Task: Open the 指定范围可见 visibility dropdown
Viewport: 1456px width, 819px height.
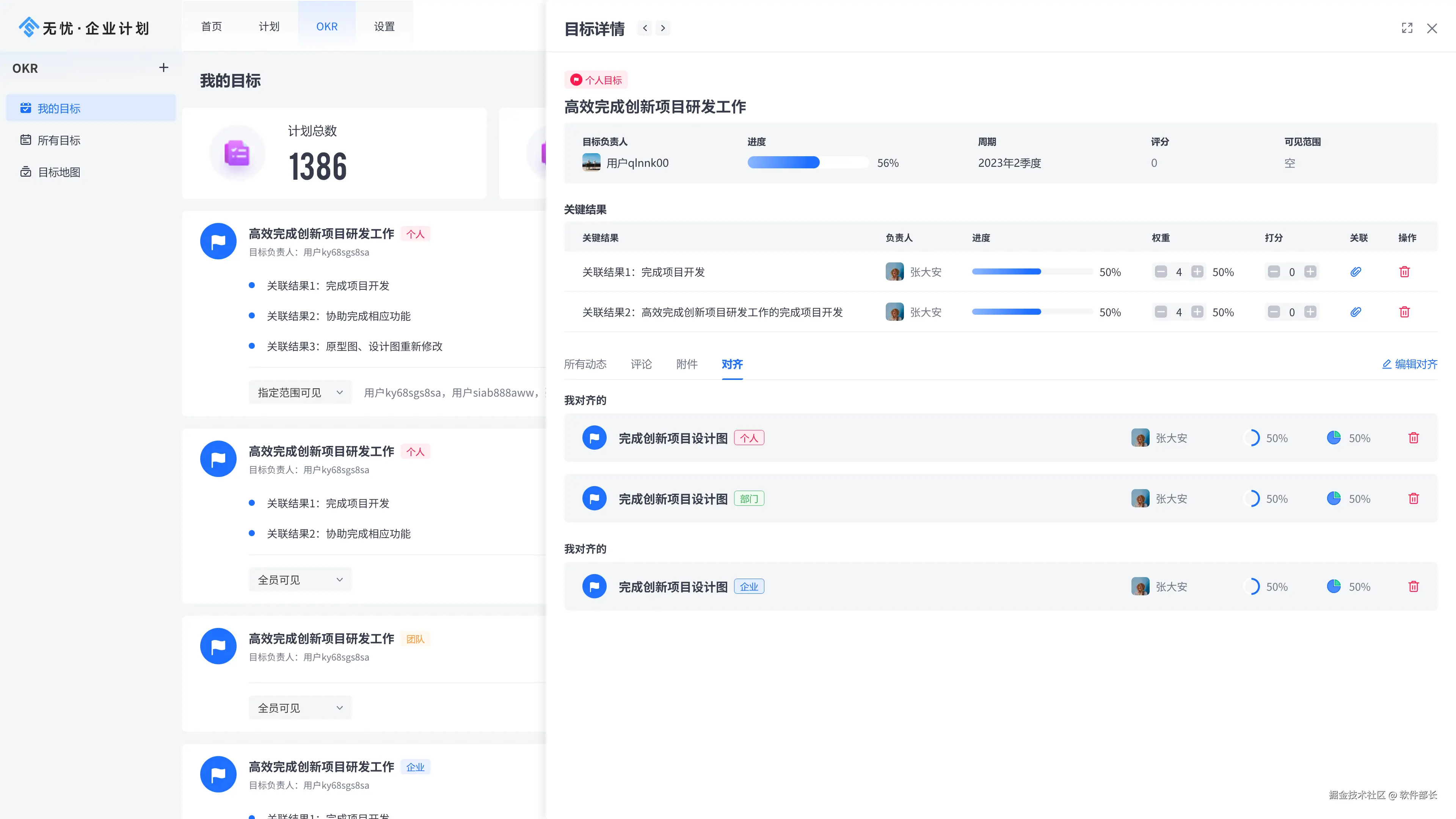Action: coord(300,392)
